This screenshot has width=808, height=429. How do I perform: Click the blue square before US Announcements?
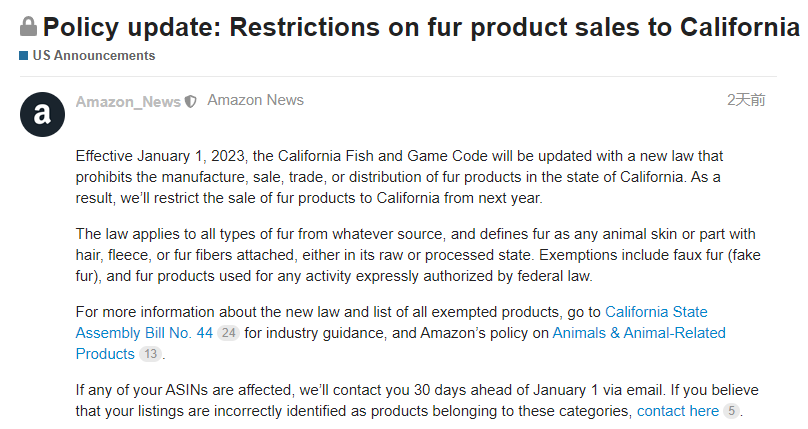coord(24,56)
